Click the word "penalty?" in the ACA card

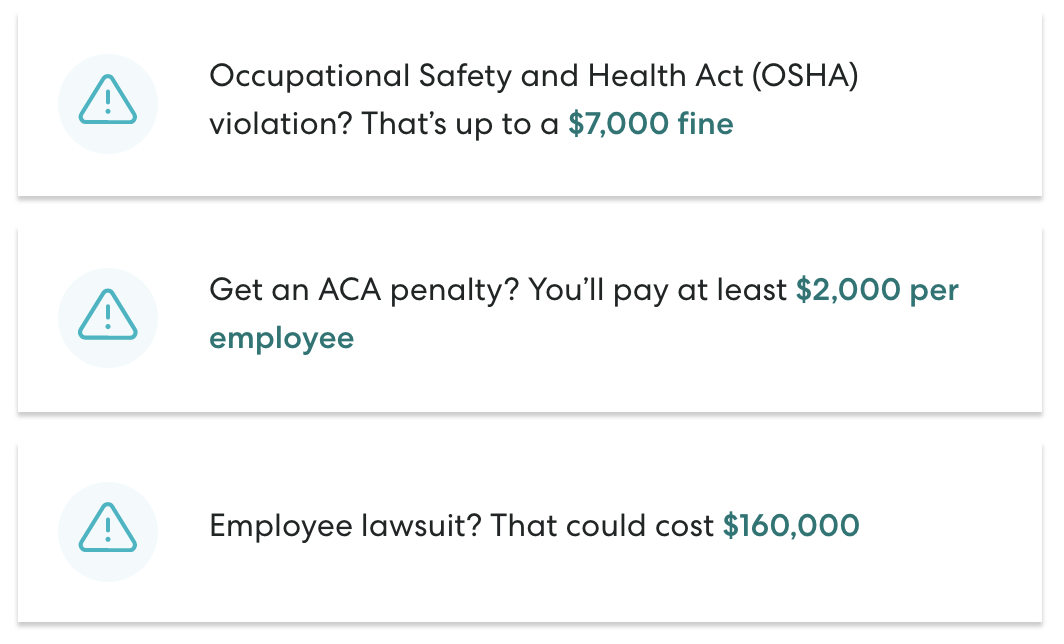455,290
